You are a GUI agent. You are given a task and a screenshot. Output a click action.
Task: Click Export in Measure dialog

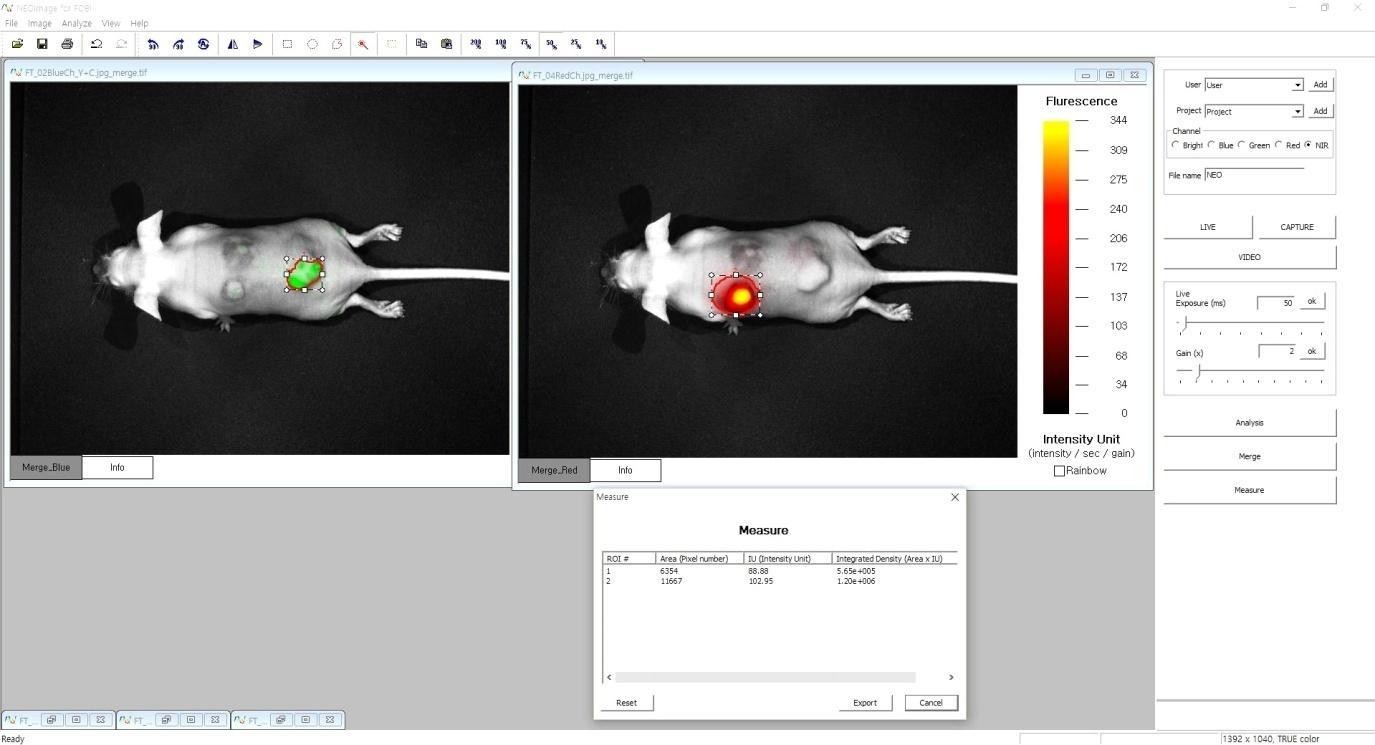click(x=865, y=703)
